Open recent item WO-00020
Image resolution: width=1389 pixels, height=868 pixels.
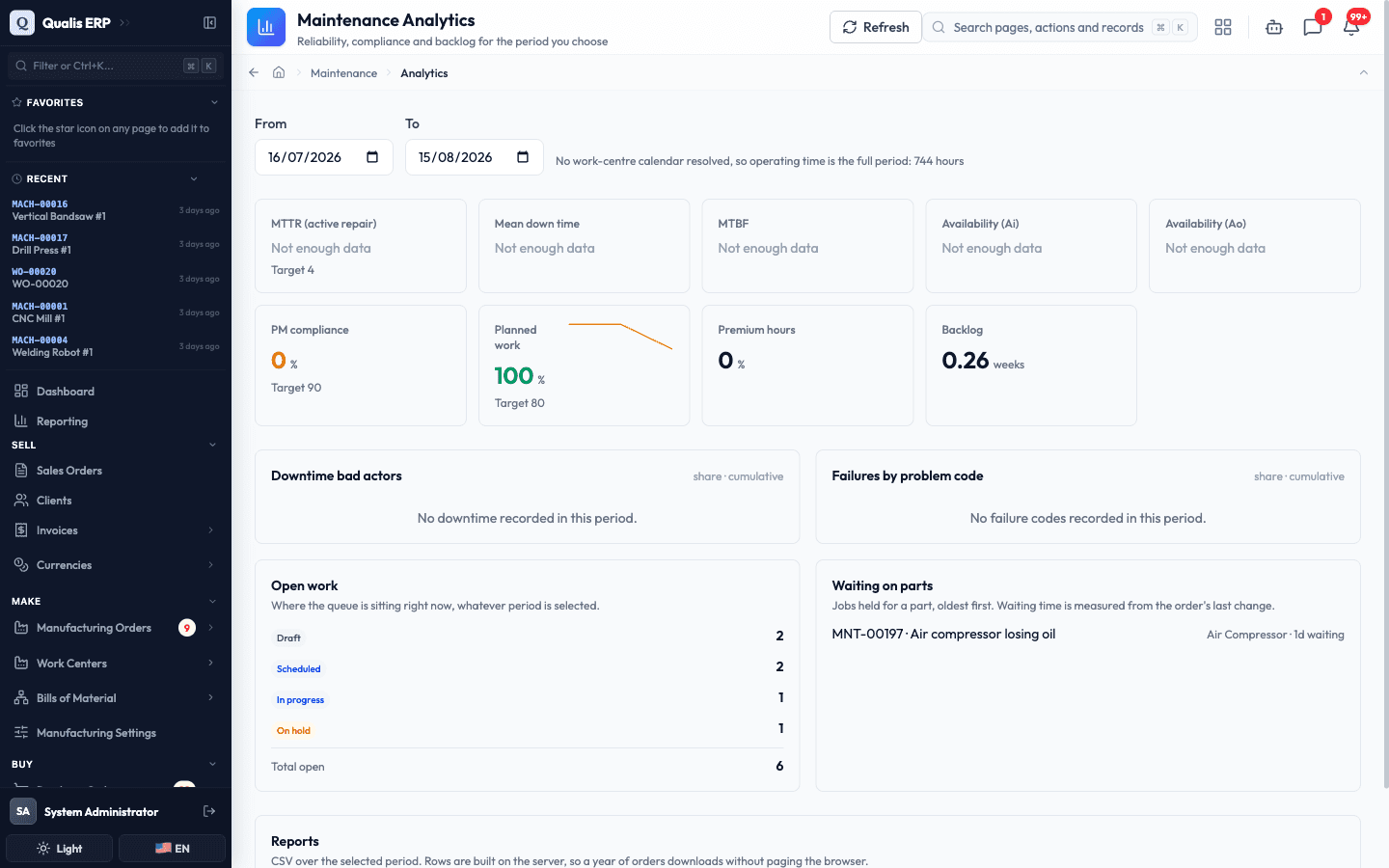[116, 278]
